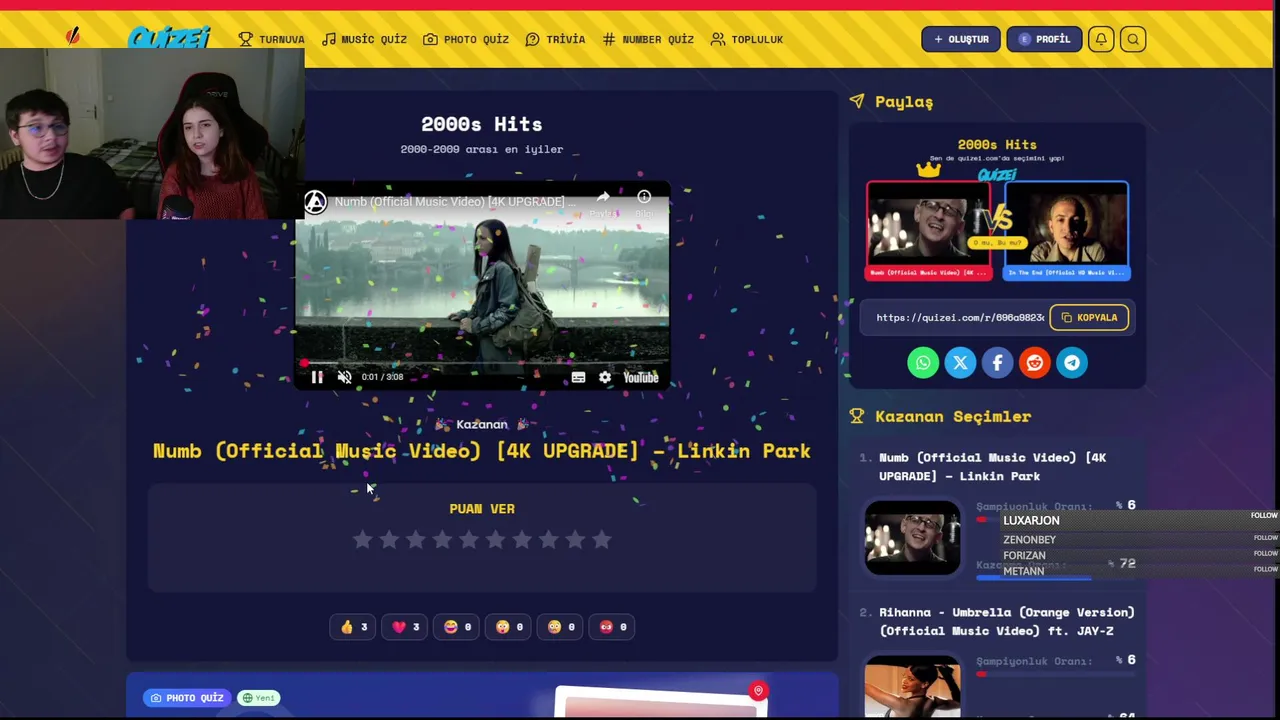
Task: Rate five stars
Action: tap(469, 540)
